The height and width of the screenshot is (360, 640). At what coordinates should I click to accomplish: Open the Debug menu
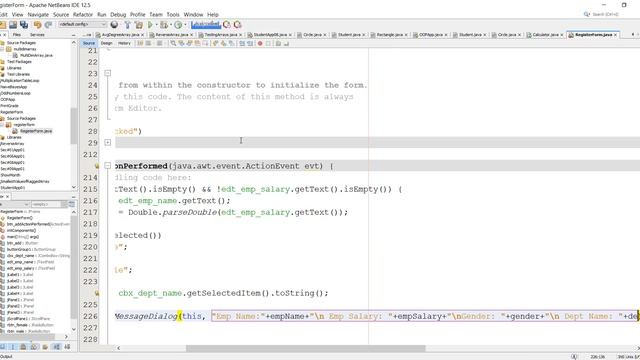click(x=118, y=15)
